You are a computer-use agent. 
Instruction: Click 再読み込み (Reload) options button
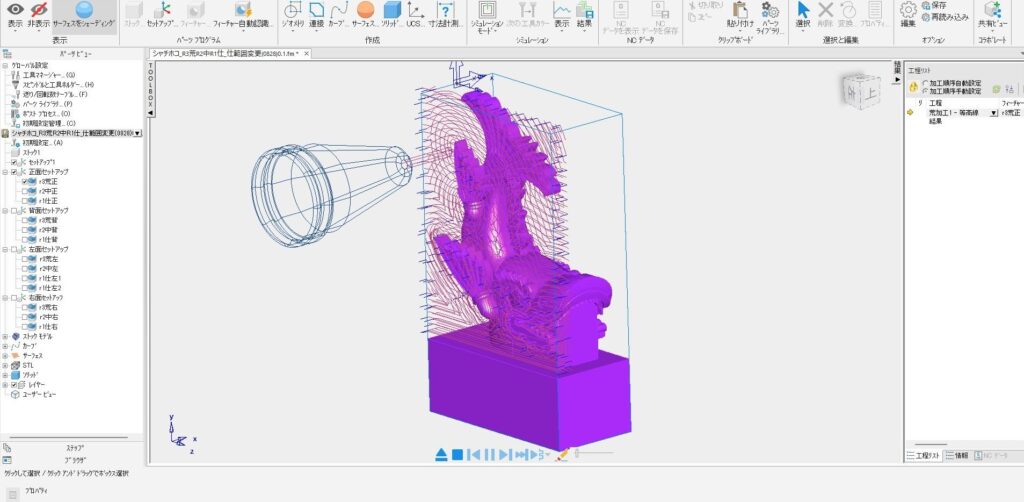(x=945, y=17)
